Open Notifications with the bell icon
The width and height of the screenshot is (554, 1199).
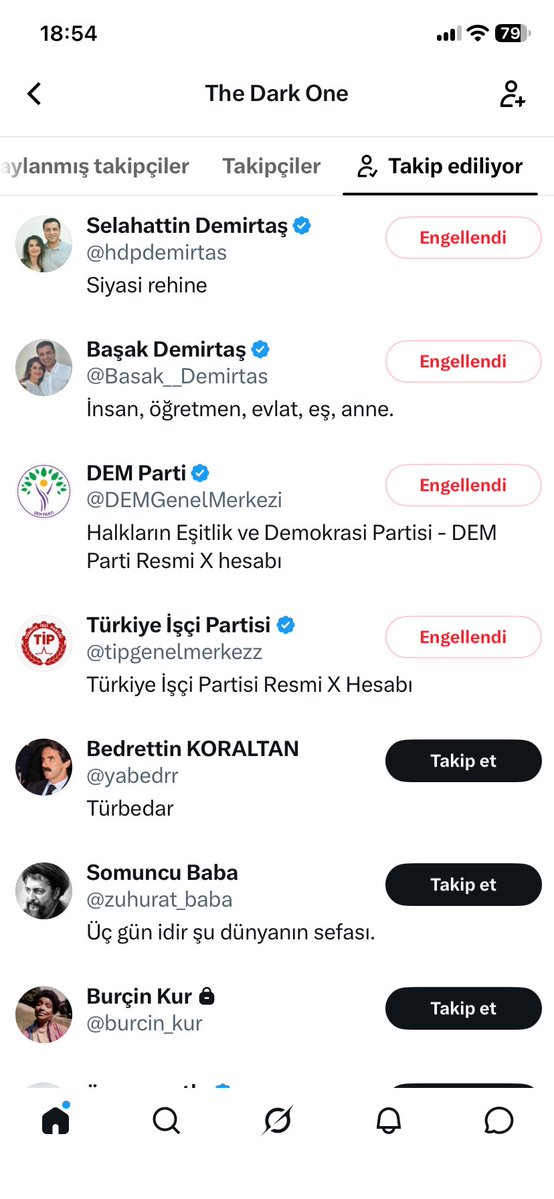click(388, 1121)
